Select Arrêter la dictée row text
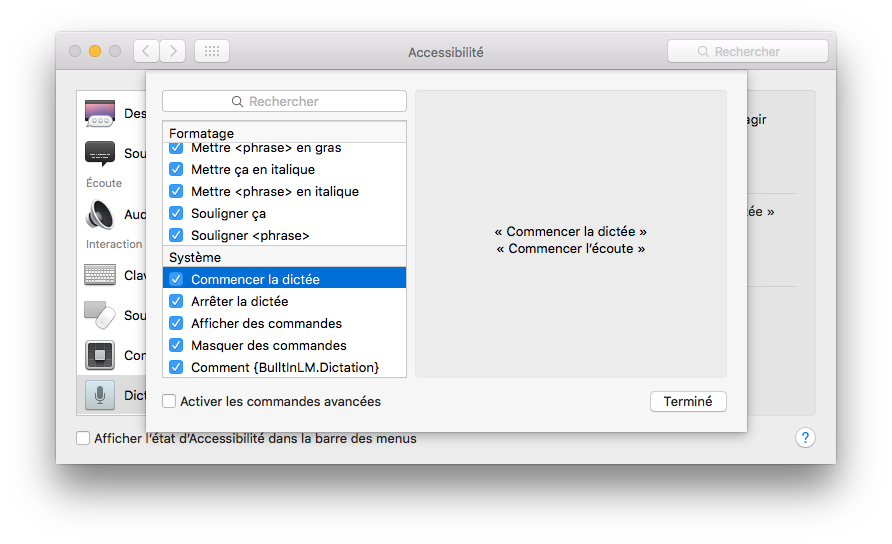 coord(239,301)
